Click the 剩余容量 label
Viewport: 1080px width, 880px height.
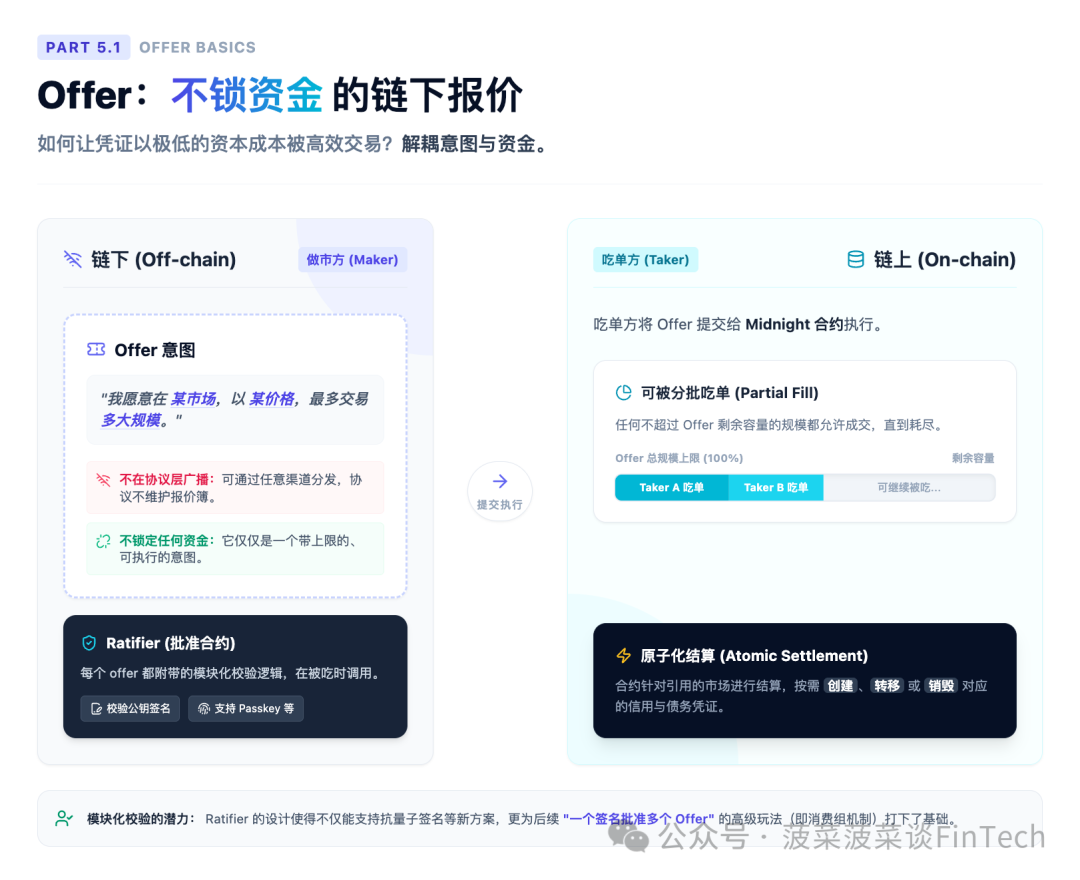click(973, 458)
